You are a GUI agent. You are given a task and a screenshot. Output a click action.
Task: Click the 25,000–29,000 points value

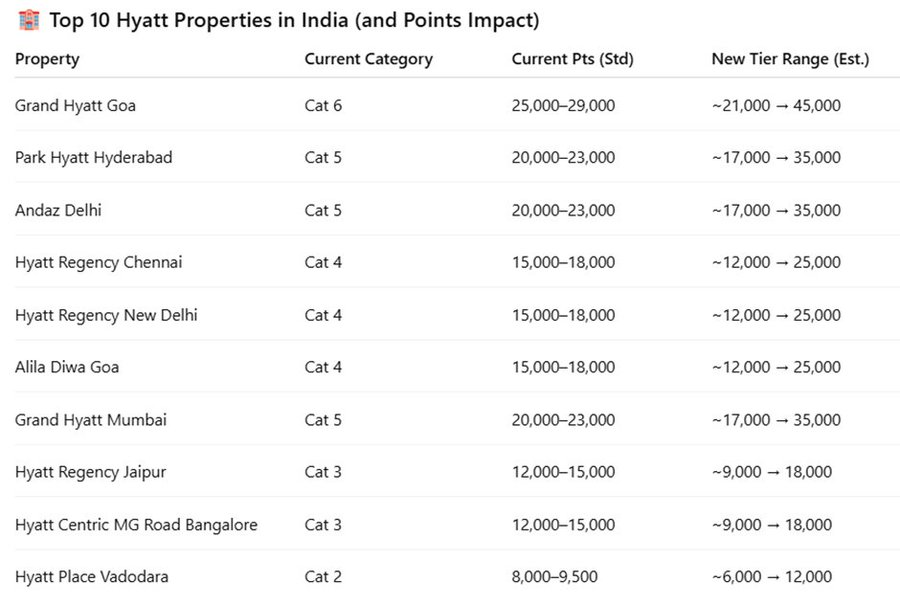[x=563, y=105]
